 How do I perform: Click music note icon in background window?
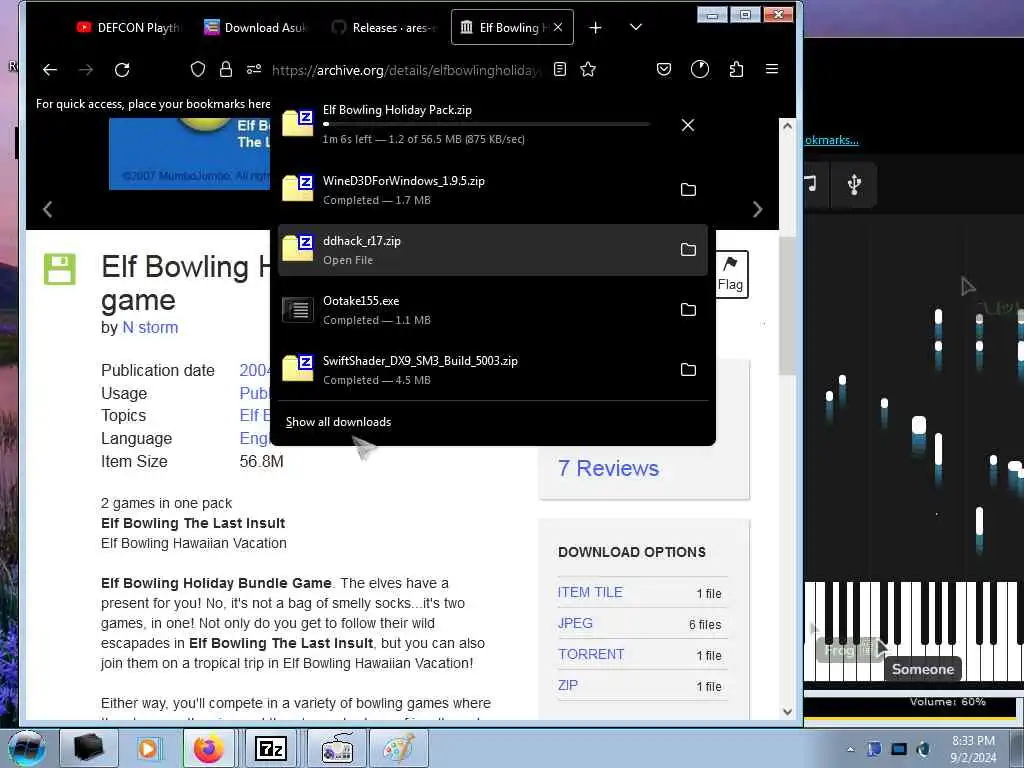[810, 183]
